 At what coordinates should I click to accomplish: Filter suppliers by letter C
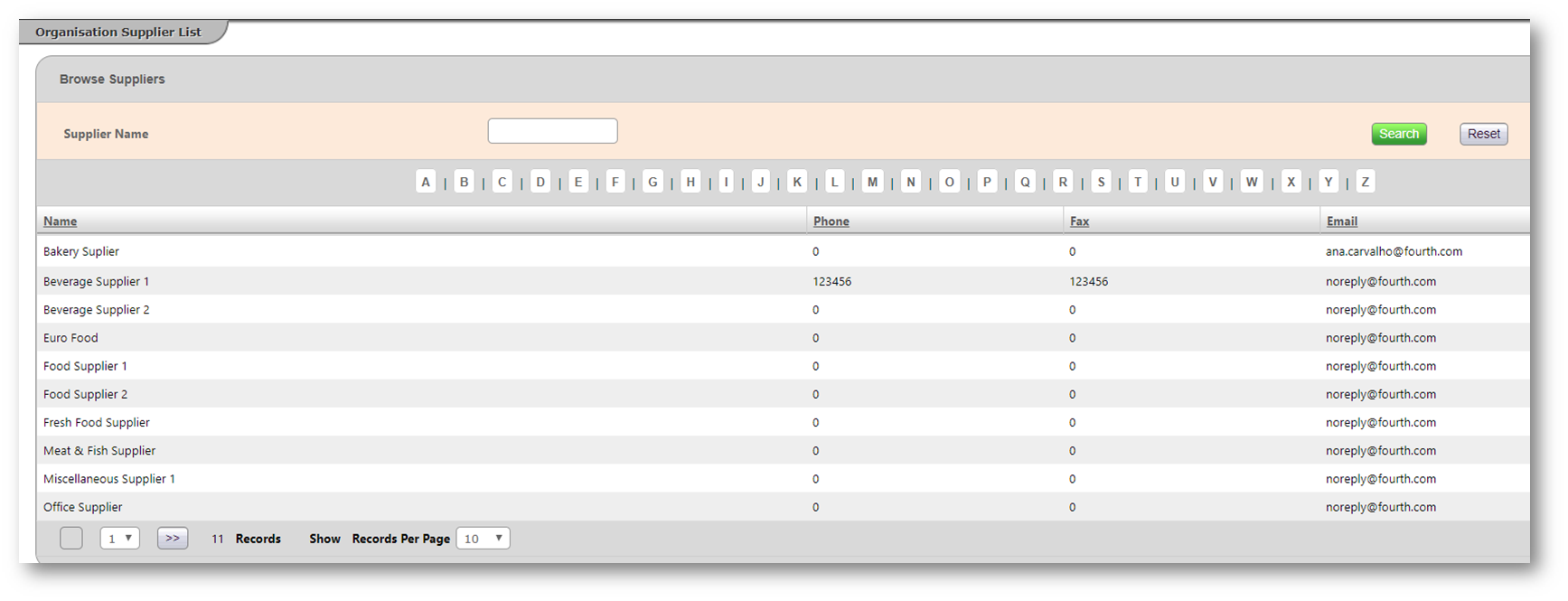coord(502,182)
